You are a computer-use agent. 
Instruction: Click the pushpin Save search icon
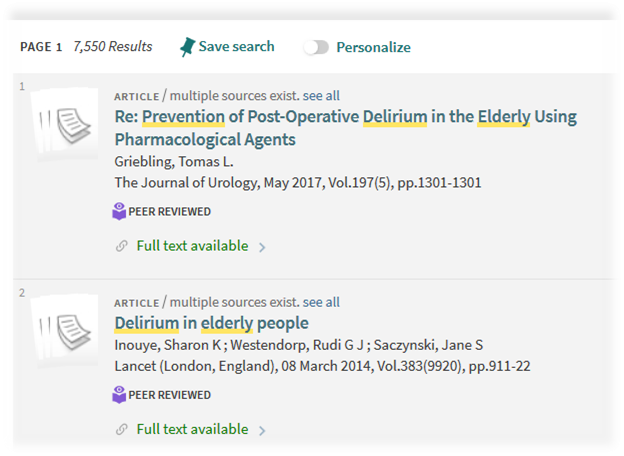pos(187,47)
